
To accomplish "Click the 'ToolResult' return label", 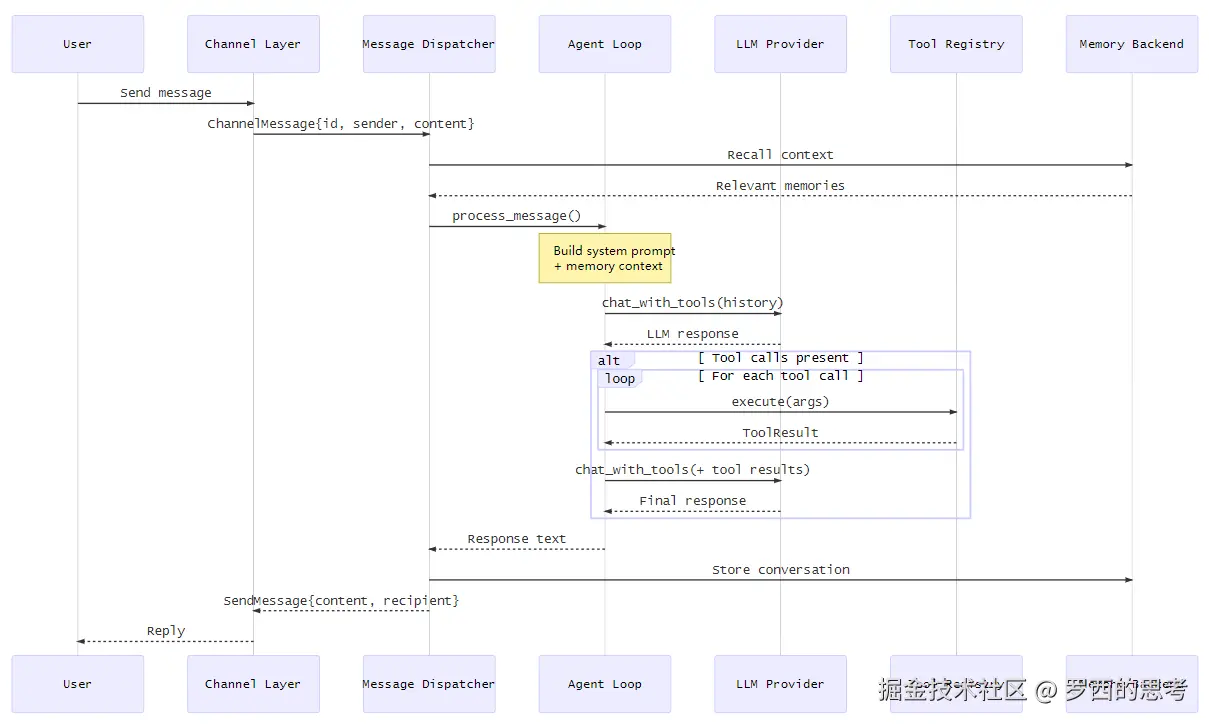I will click(x=781, y=433).
